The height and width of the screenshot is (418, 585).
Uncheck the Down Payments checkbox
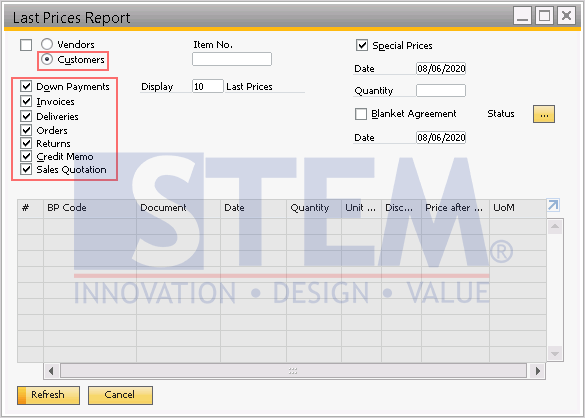click(26, 87)
